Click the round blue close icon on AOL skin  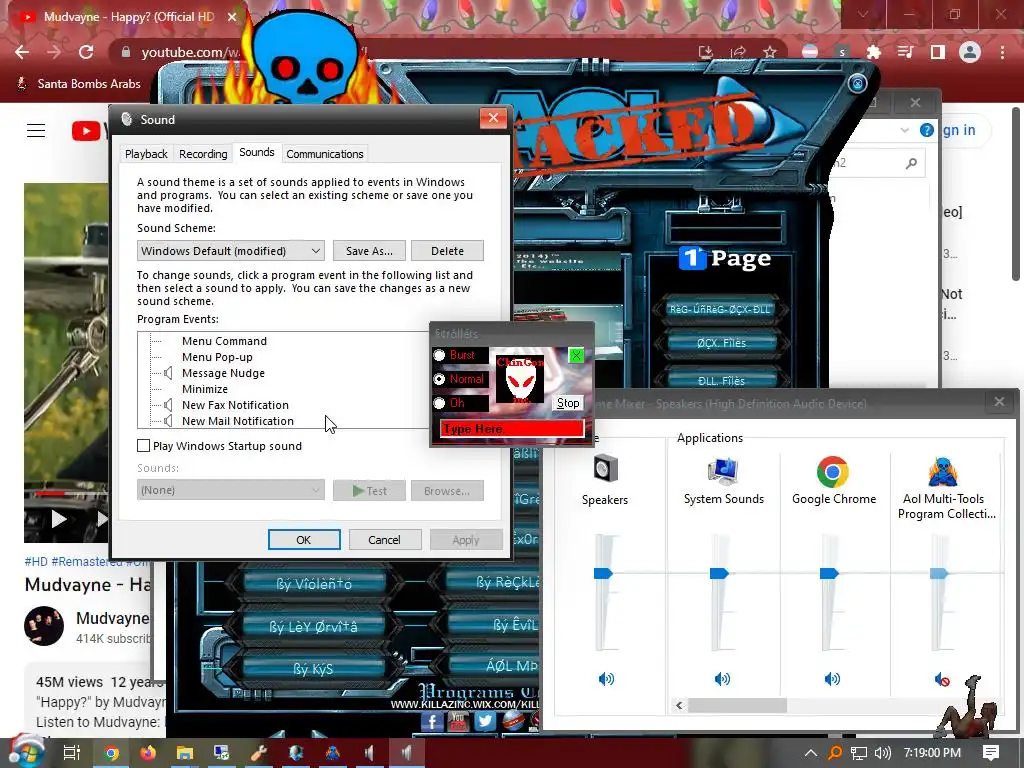click(857, 83)
